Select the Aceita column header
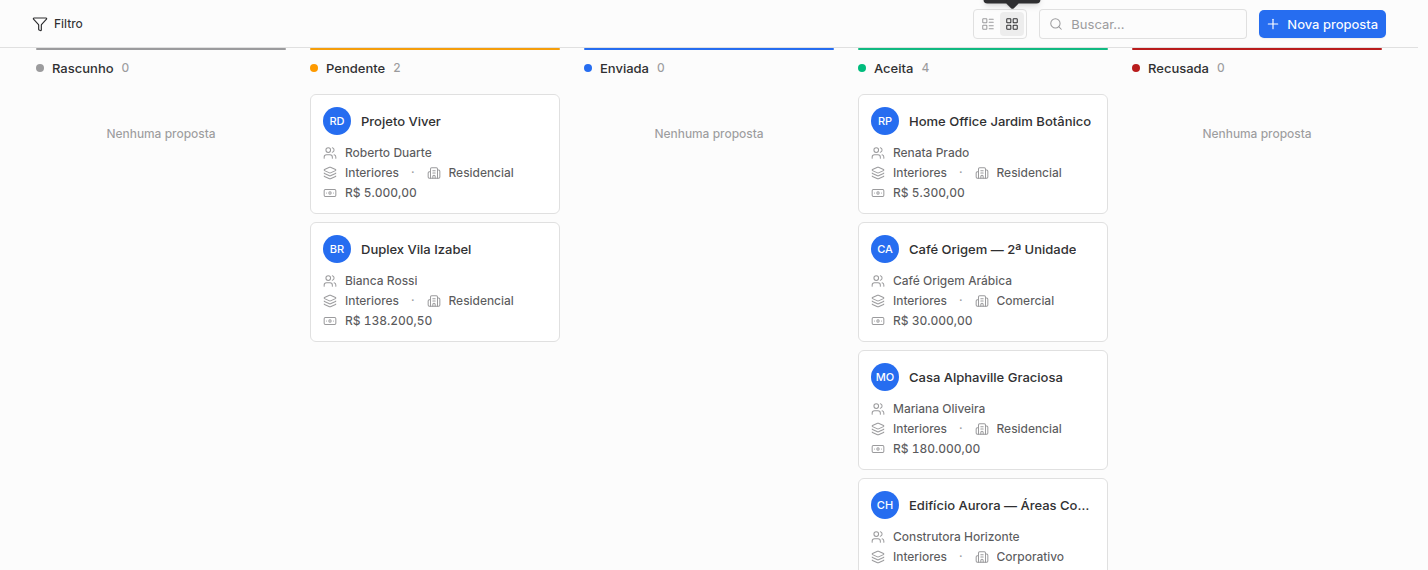 [893, 68]
